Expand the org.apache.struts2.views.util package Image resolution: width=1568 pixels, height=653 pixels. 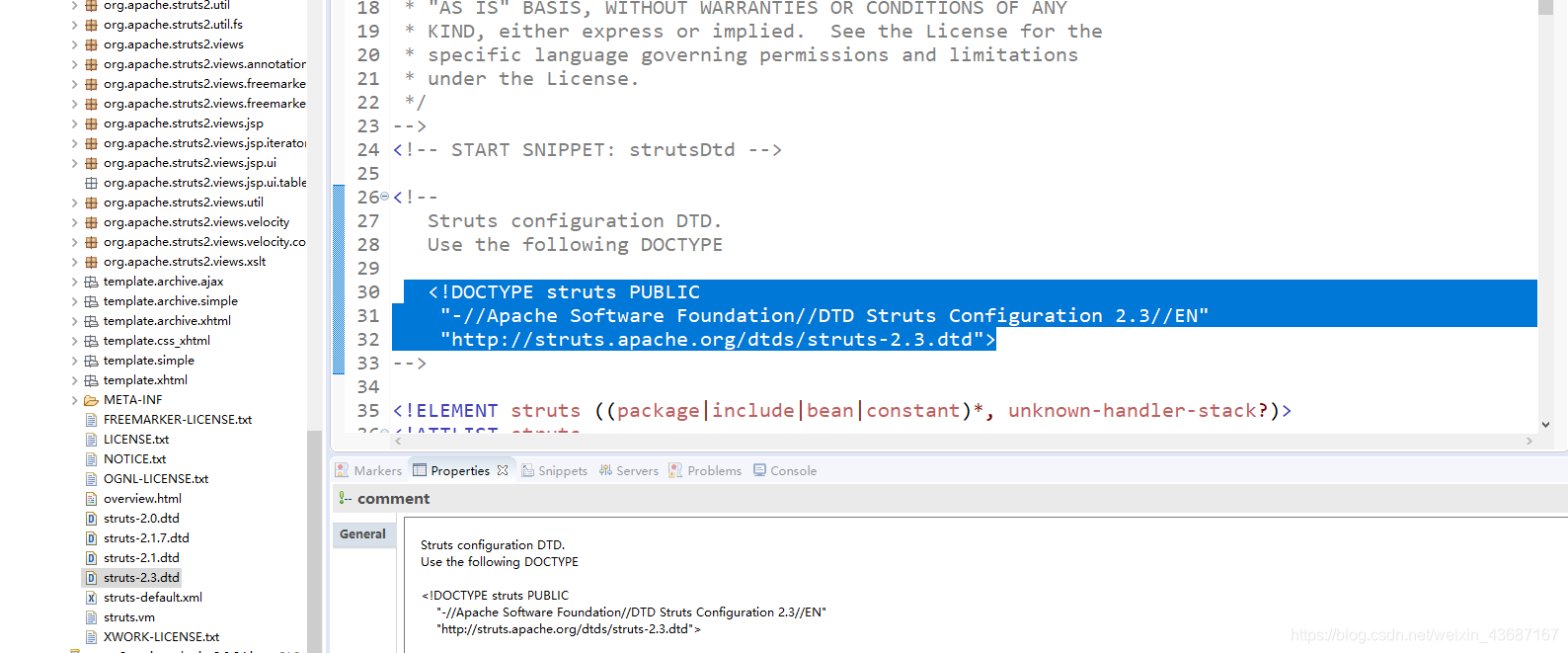pyautogui.click(x=74, y=203)
